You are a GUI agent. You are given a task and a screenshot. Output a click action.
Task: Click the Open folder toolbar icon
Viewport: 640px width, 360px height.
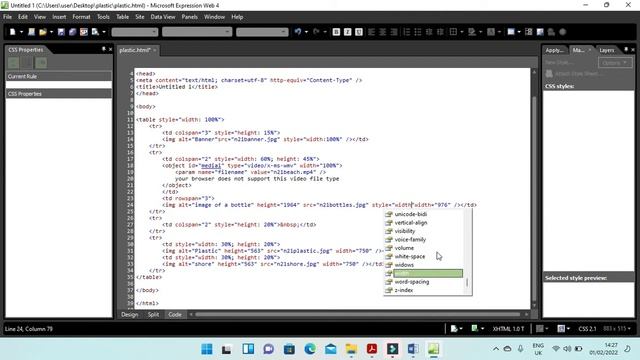(42, 32)
